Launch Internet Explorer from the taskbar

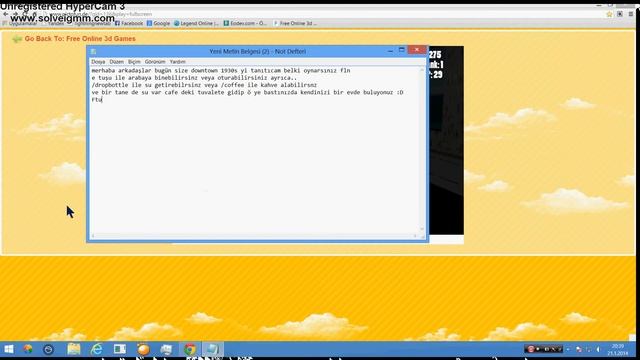(x=97, y=349)
